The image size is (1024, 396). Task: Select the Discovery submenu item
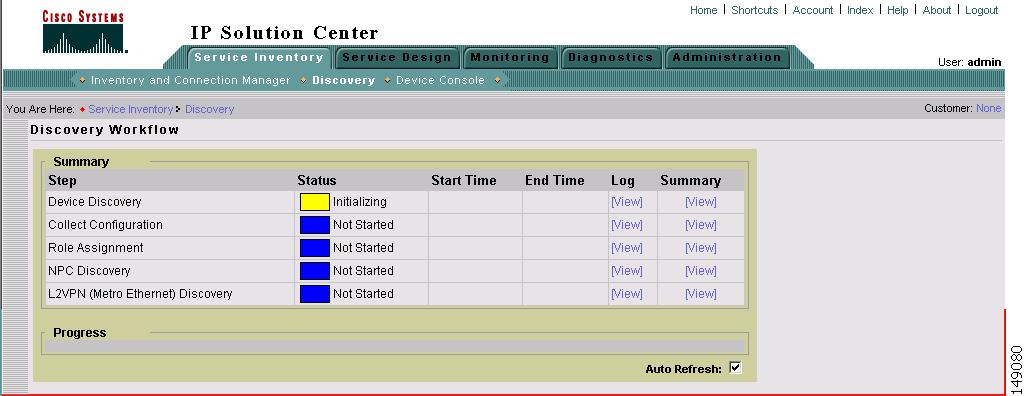(x=344, y=80)
